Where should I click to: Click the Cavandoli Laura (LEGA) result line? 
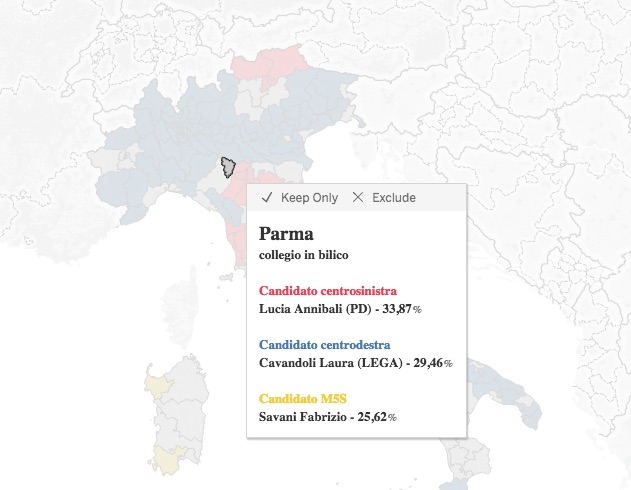(x=355, y=363)
